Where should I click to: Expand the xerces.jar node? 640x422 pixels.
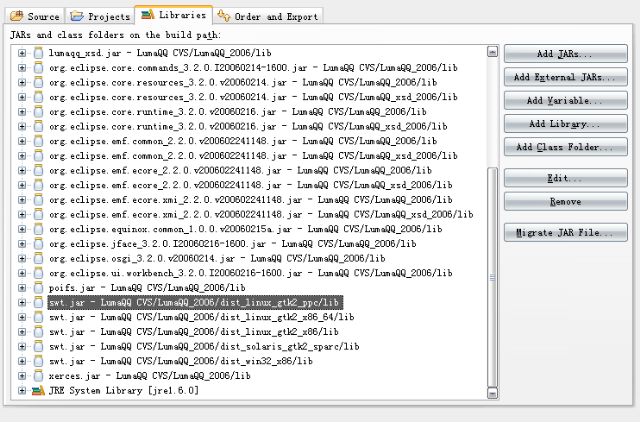pos(22,376)
